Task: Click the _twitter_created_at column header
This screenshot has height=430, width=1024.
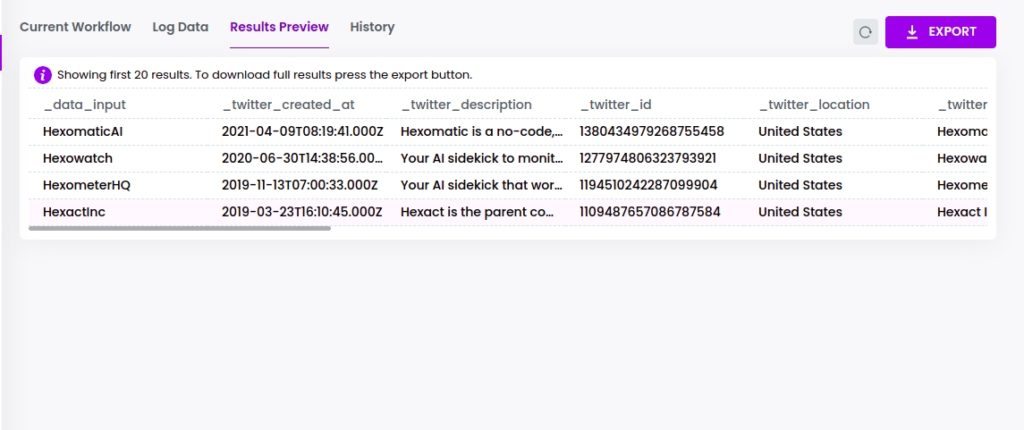Action: tap(288, 105)
